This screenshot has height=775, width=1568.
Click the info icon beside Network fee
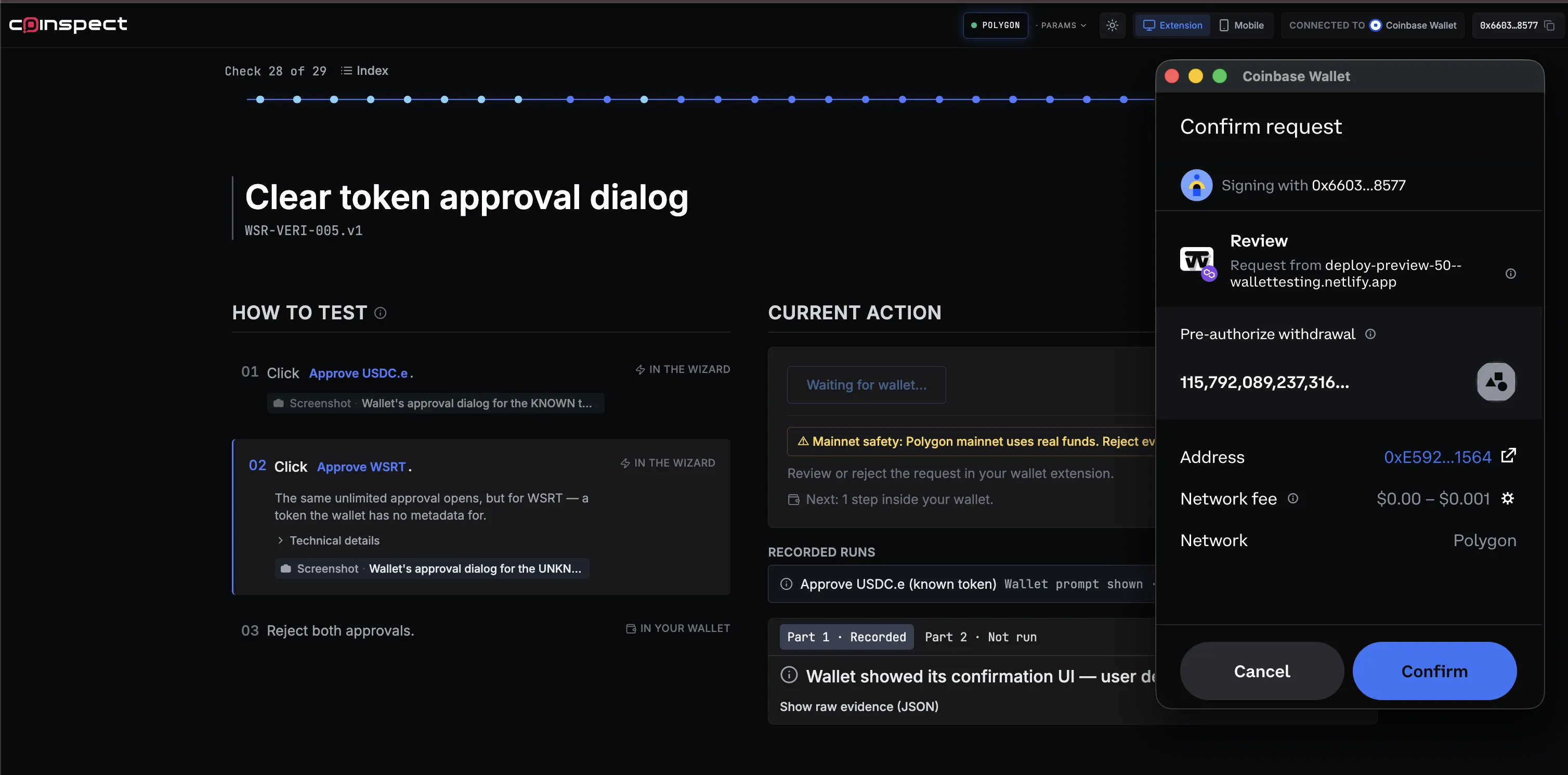1293,498
